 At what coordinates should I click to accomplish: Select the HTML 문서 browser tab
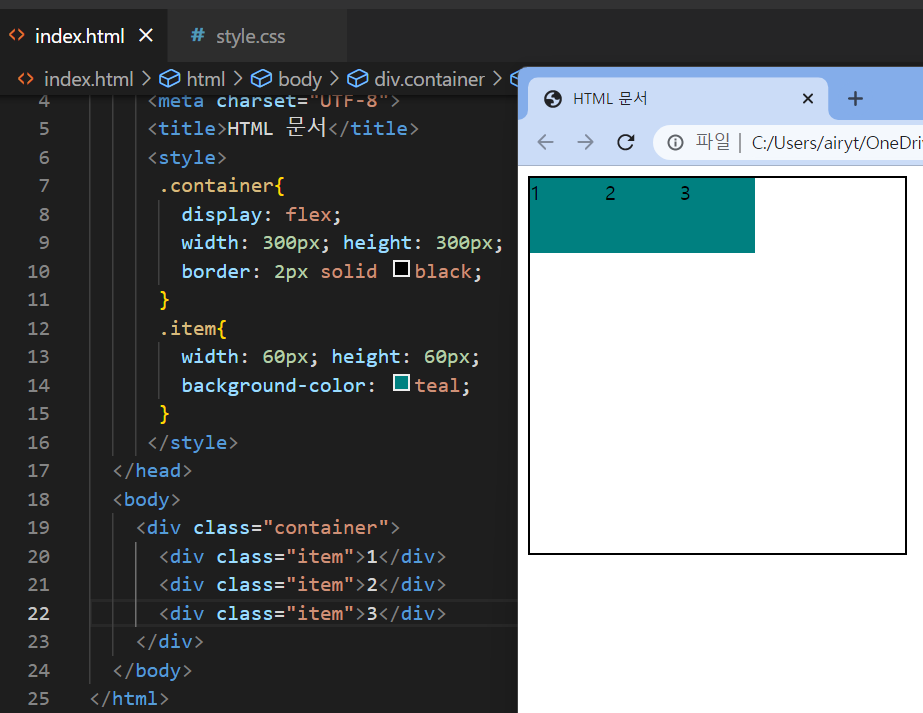678,98
